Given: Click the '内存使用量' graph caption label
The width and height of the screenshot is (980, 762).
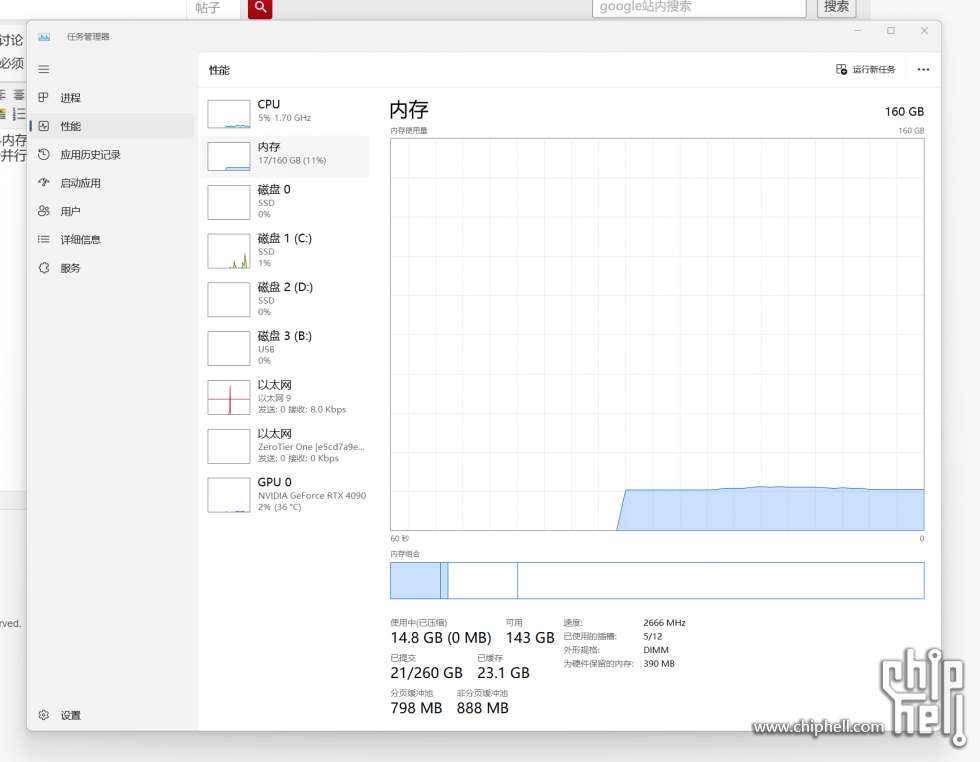Looking at the screenshot, I should pos(409,131).
